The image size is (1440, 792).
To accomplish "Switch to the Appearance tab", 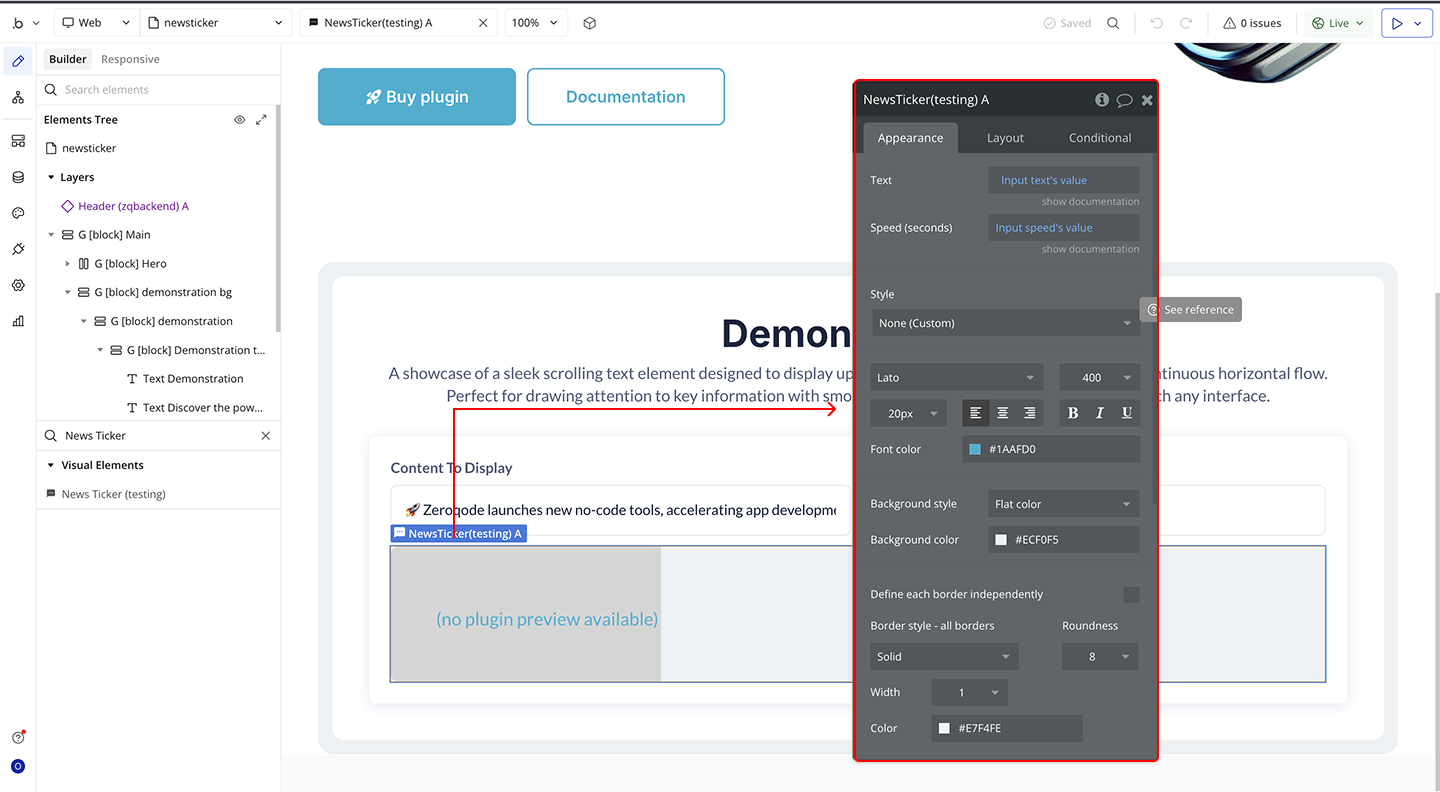I will click(910, 138).
